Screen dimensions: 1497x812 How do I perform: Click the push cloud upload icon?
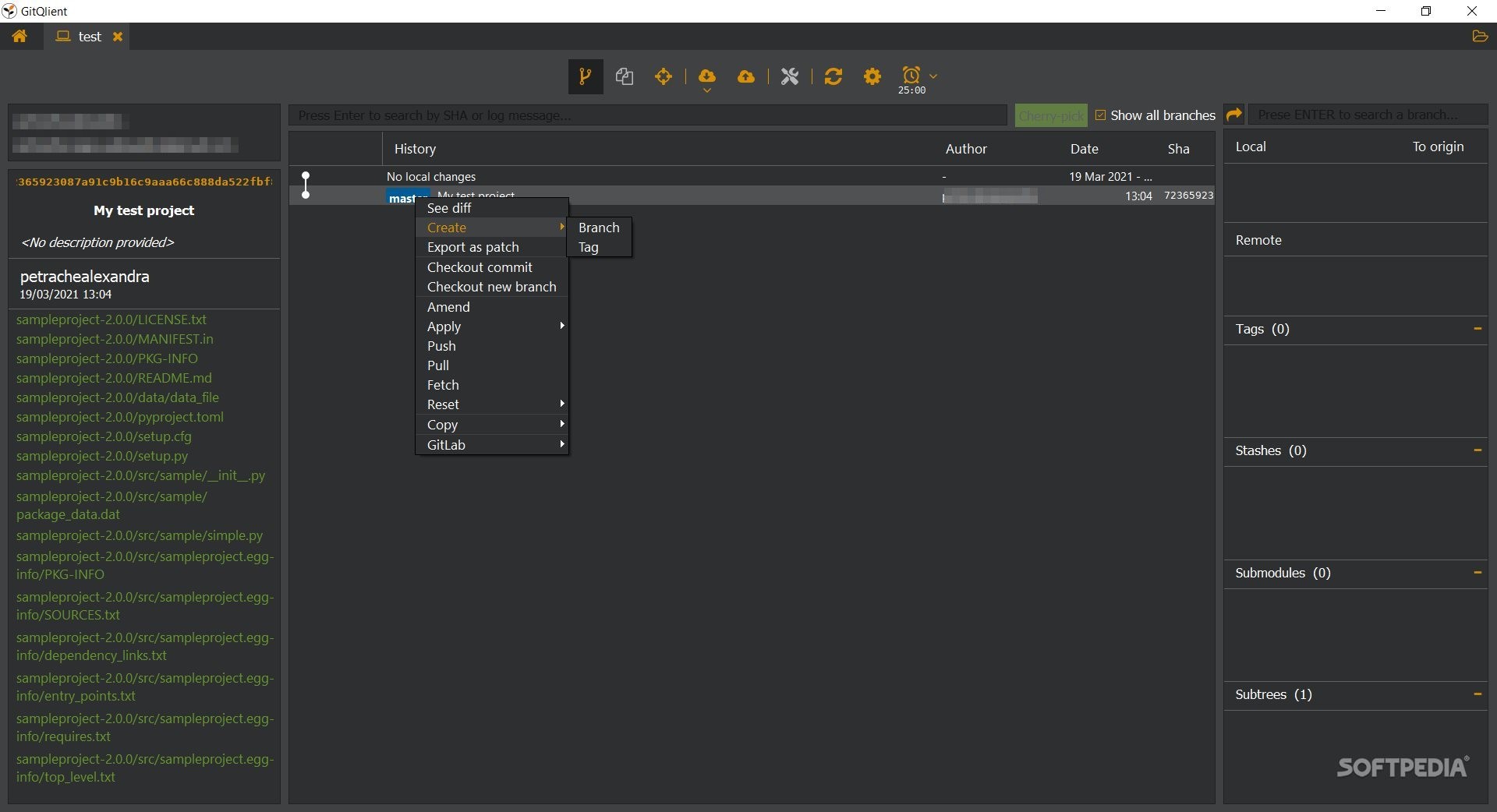pos(746,76)
